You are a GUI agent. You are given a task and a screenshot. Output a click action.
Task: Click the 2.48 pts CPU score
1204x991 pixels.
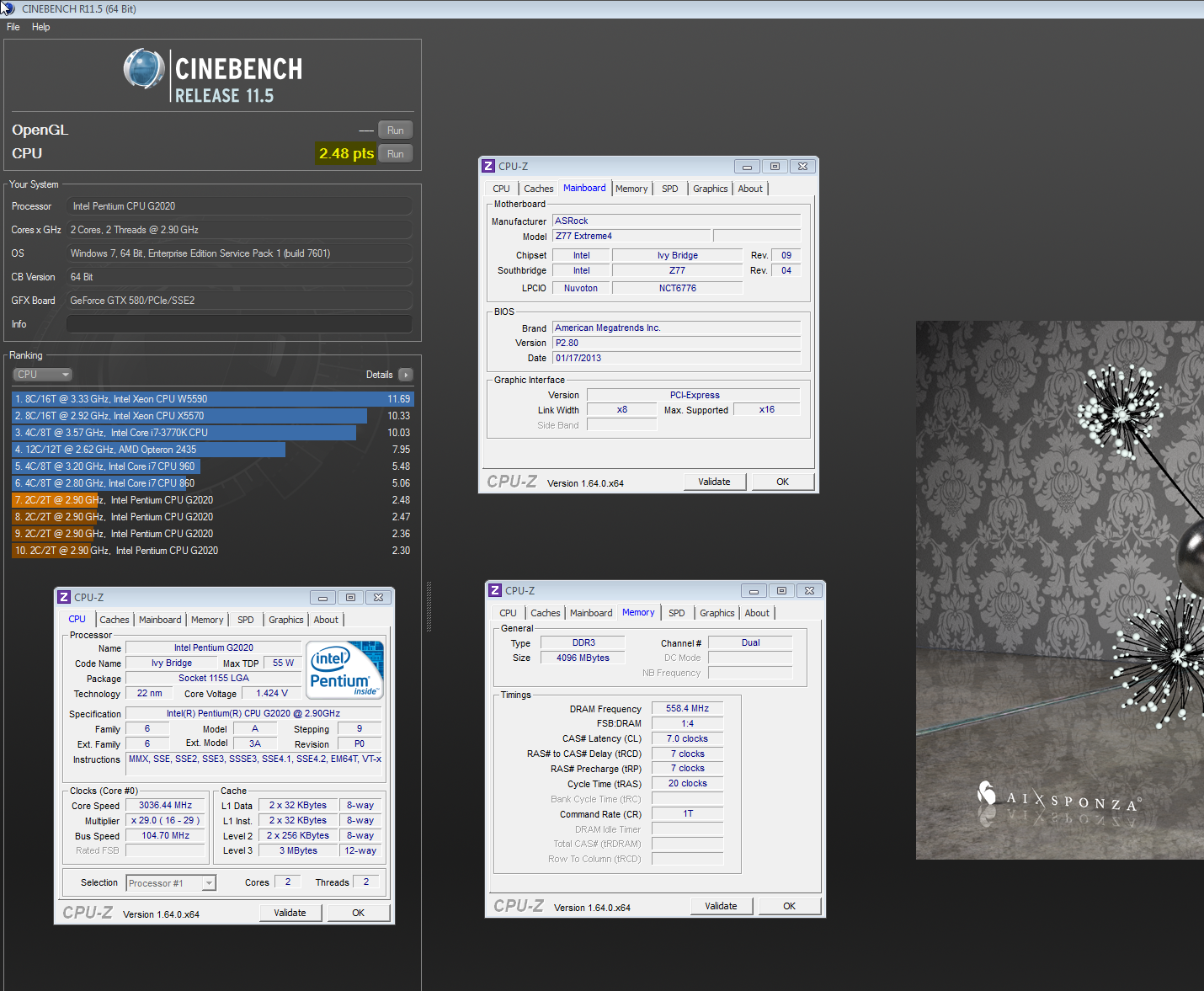346,153
